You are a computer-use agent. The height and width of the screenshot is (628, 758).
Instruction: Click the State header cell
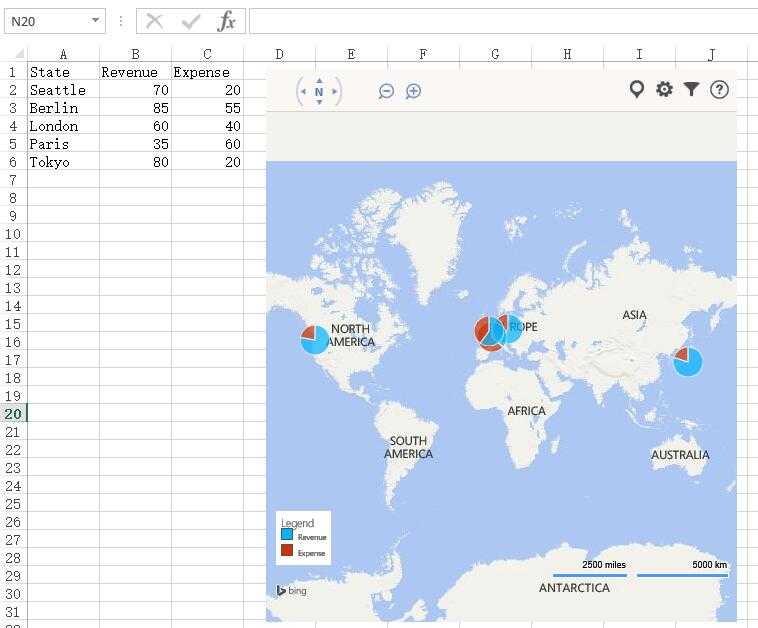(x=63, y=72)
